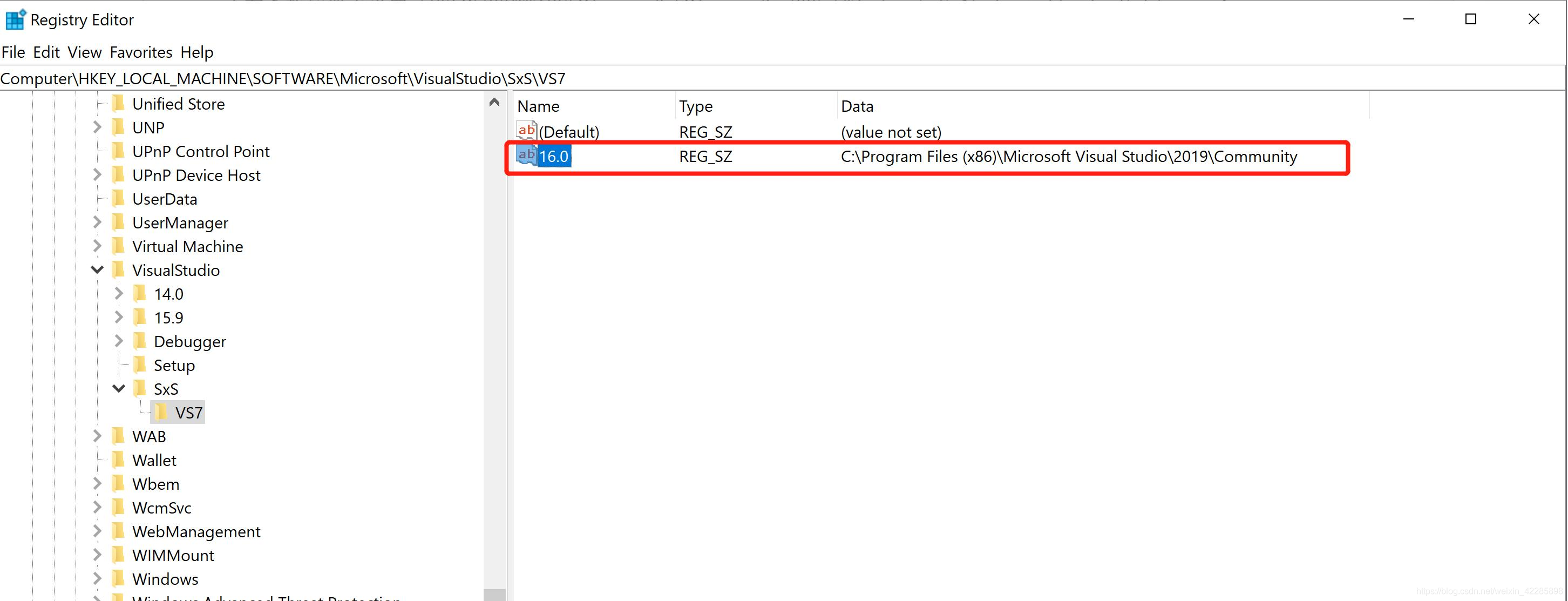Click the REG_SZ type of 16.0
Screen dimensions: 1568x601
(705, 157)
